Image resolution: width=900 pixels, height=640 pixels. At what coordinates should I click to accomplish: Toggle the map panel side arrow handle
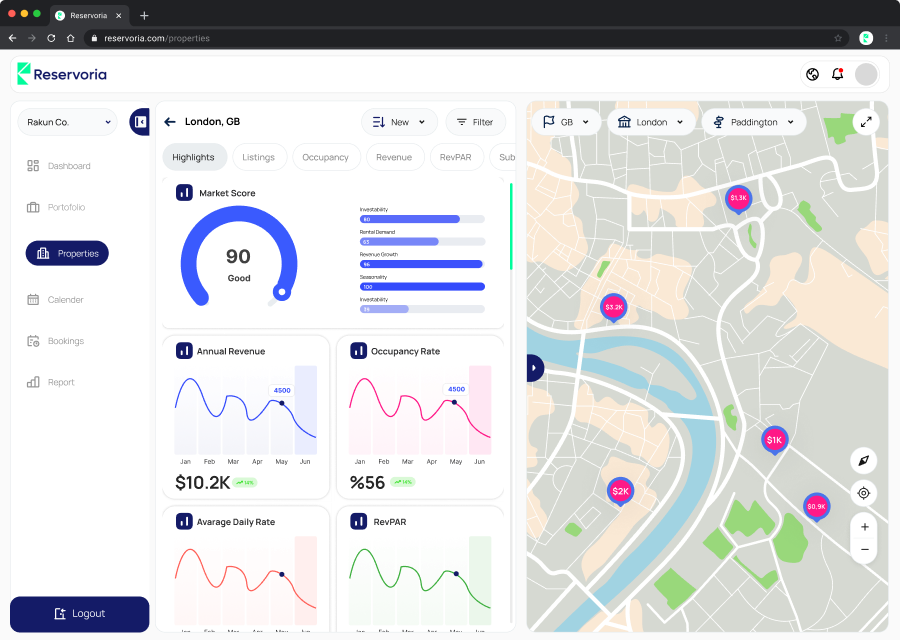[x=535, y=368]
